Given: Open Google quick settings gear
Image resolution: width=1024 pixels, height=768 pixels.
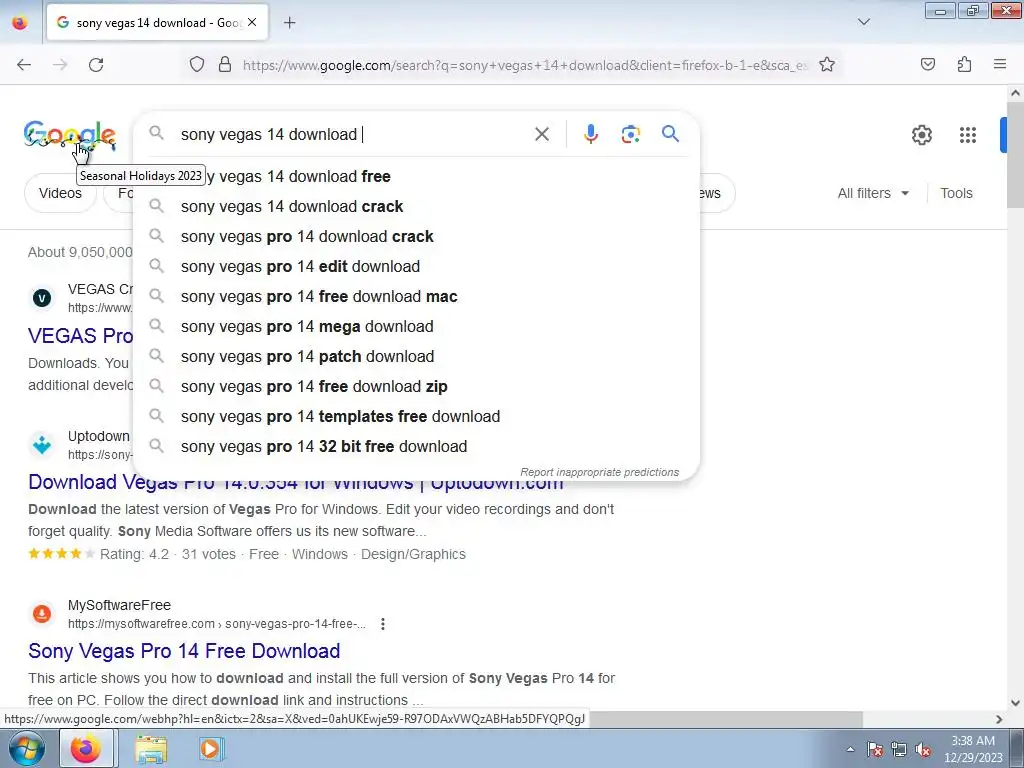Looking at the screenshot, I should (921, 135).
